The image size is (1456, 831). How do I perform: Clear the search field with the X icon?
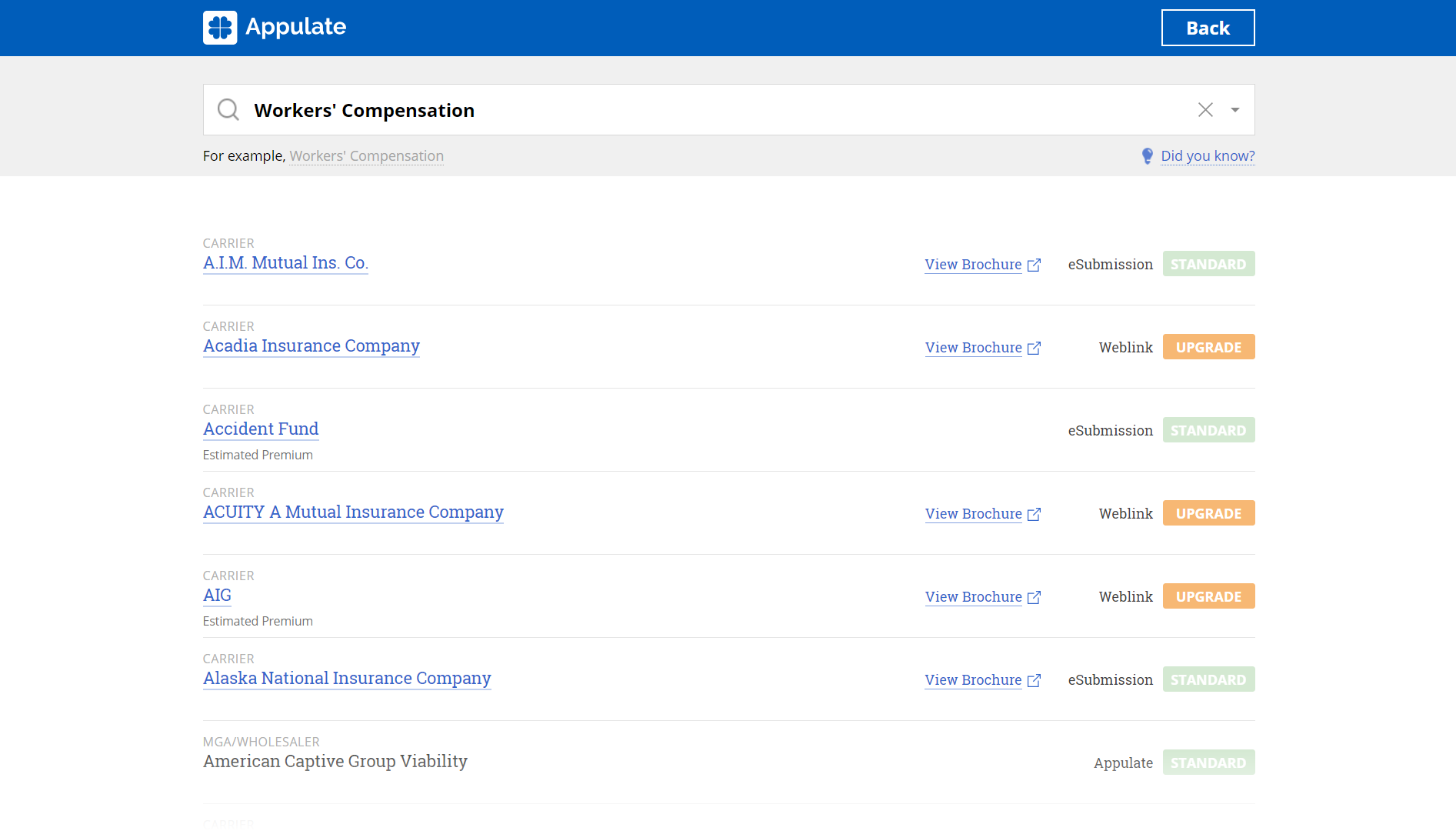(1205, 110)
